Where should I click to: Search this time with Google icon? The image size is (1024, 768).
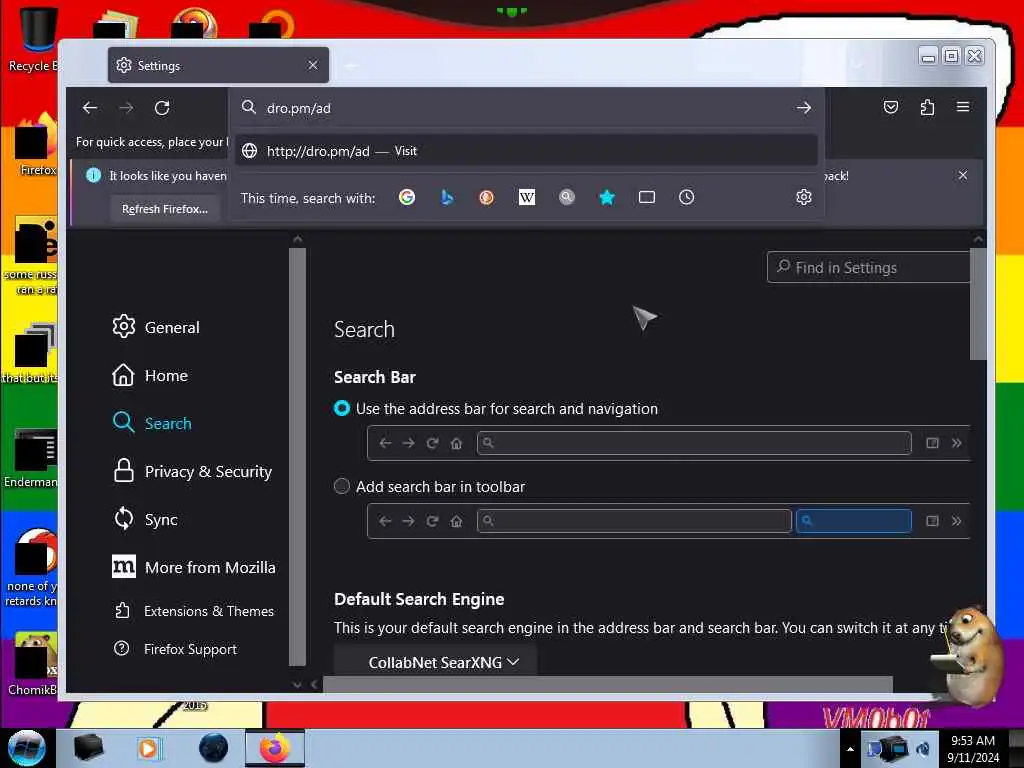tap(407, 197)
